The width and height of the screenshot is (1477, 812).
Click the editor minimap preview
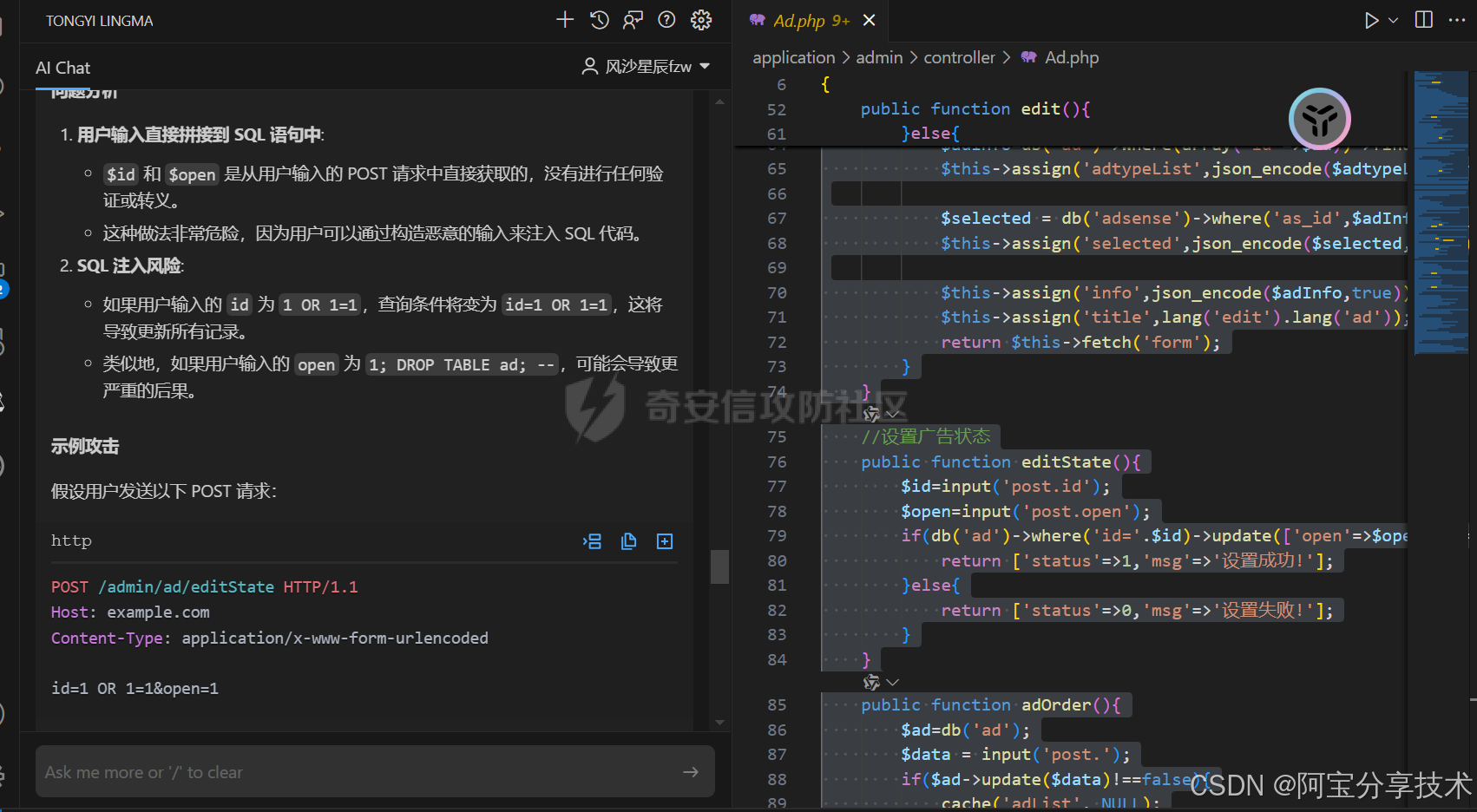[1441, 213]
